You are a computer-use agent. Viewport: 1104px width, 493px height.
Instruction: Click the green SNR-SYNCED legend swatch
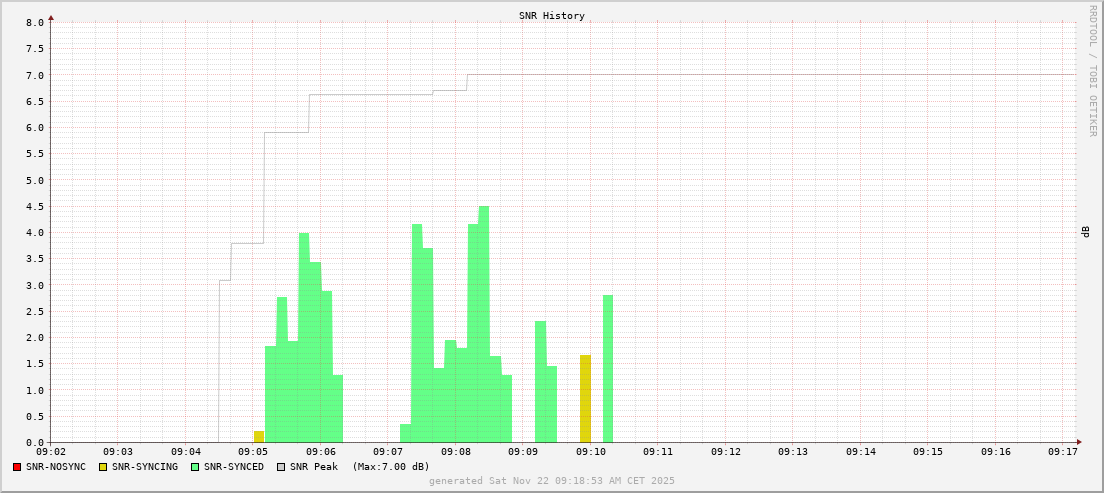(x=195, y=467)
